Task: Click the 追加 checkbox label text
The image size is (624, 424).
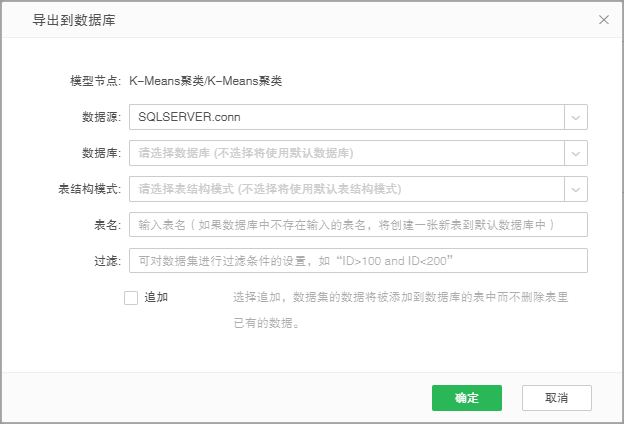Action: (x=156, y=297)
